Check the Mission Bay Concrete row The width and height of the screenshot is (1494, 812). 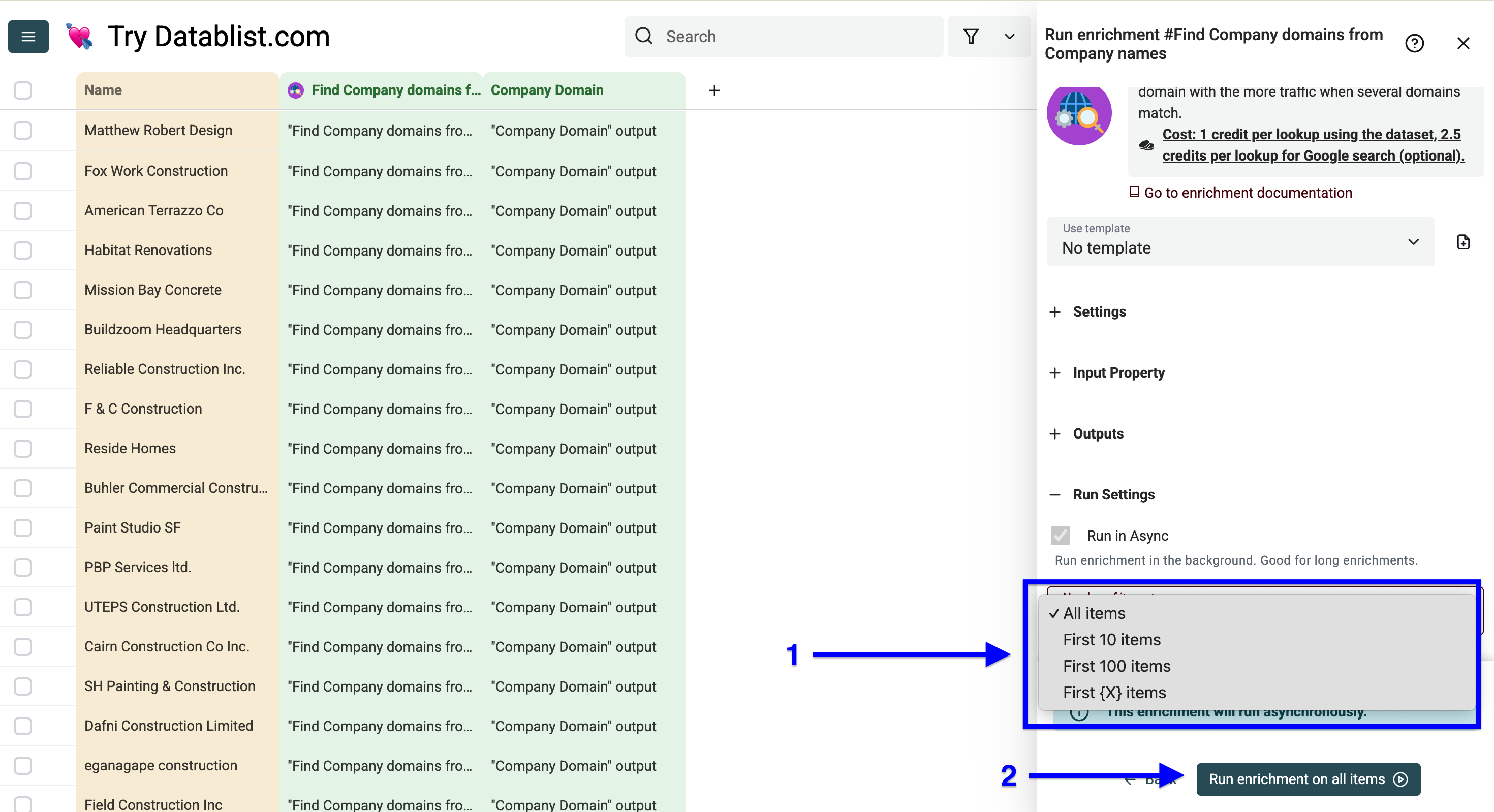pos(23,290)
